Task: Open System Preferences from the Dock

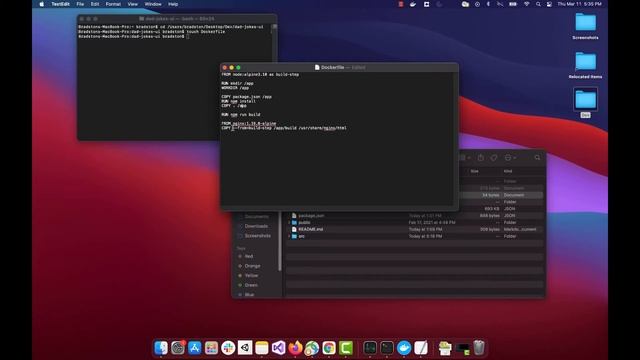Action: (x=178, y=348)
